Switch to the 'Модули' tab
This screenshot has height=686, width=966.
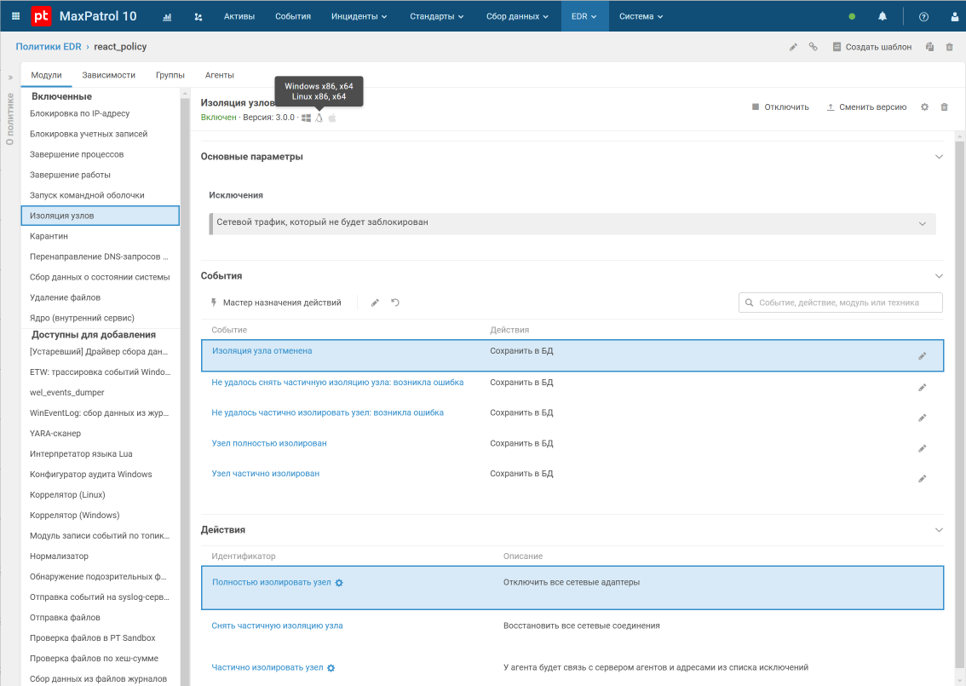point(46,75)
